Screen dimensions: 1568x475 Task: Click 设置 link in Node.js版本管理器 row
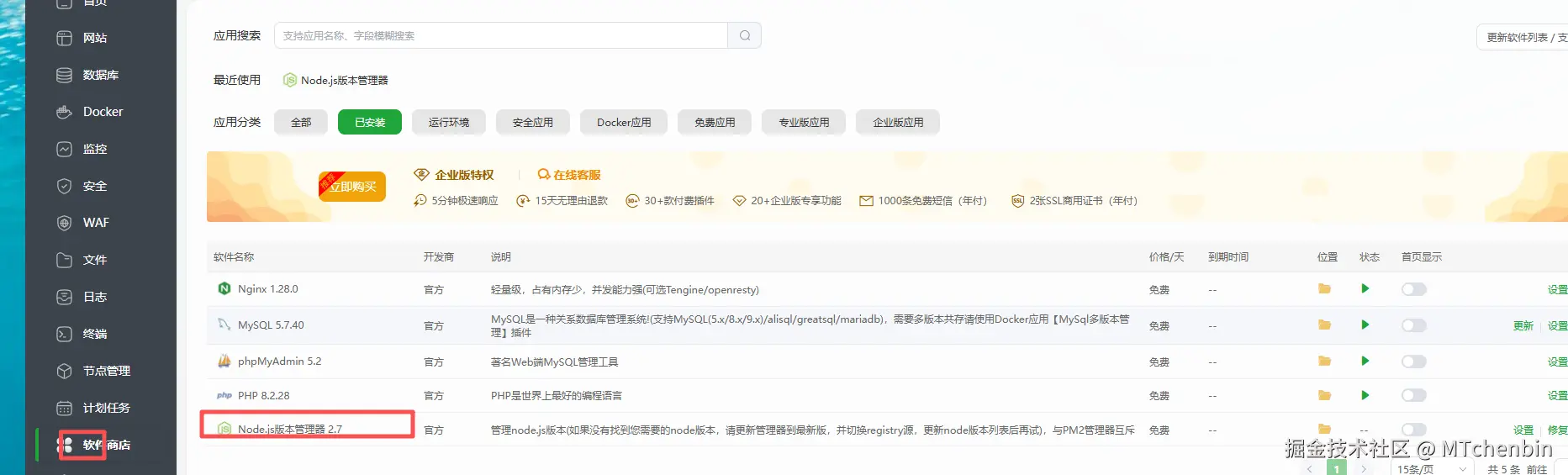click(x=1523, y=430)
